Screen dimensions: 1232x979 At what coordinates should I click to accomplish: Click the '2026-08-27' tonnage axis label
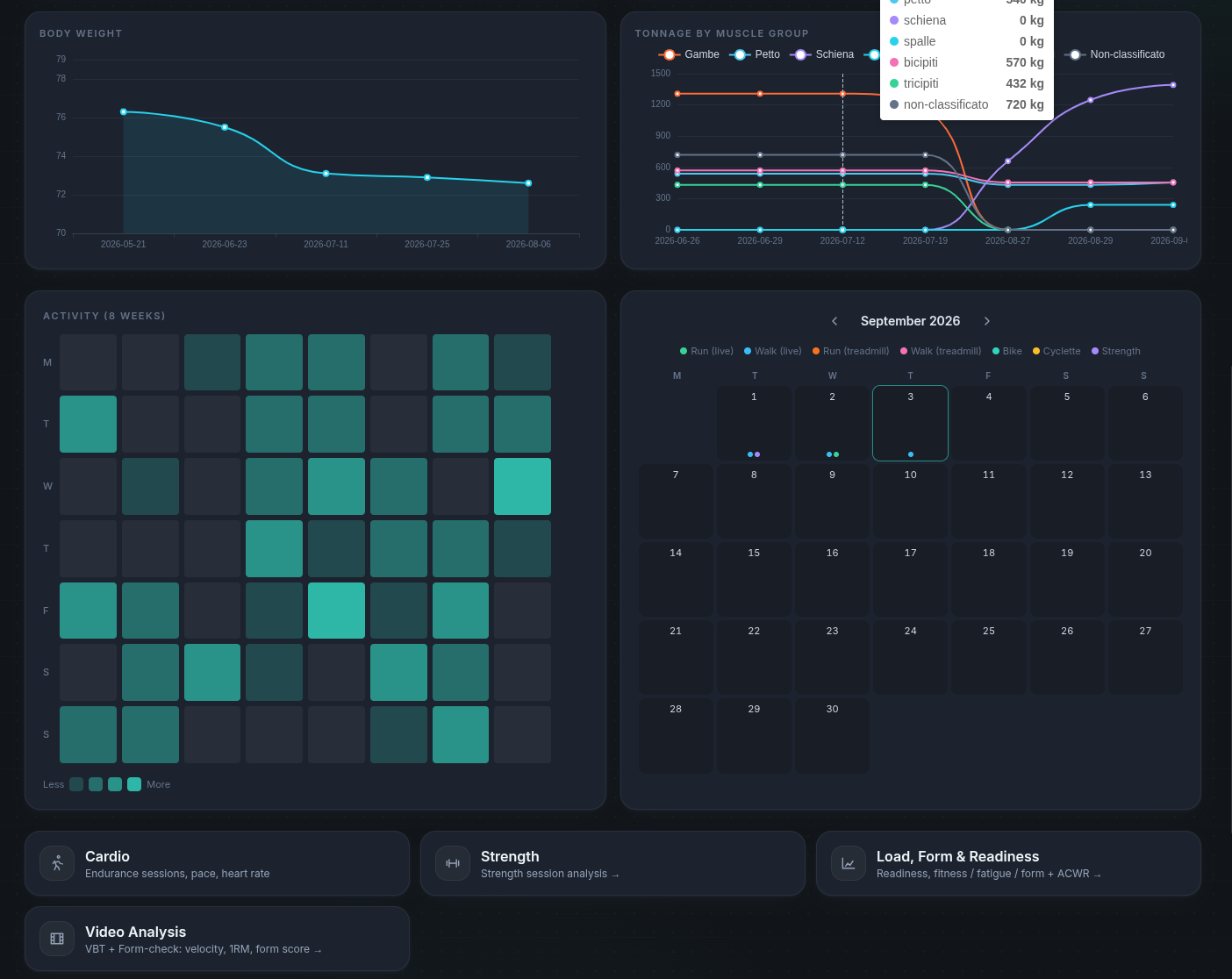tap(1007, 240)
